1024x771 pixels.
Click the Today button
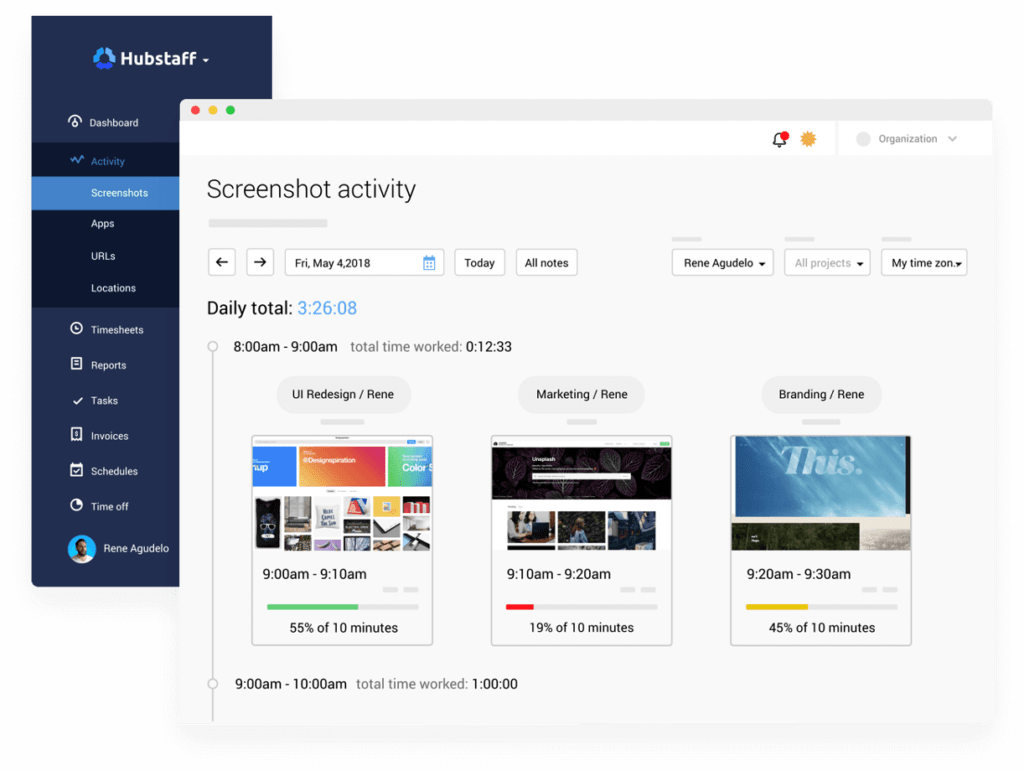pos(479,262)
